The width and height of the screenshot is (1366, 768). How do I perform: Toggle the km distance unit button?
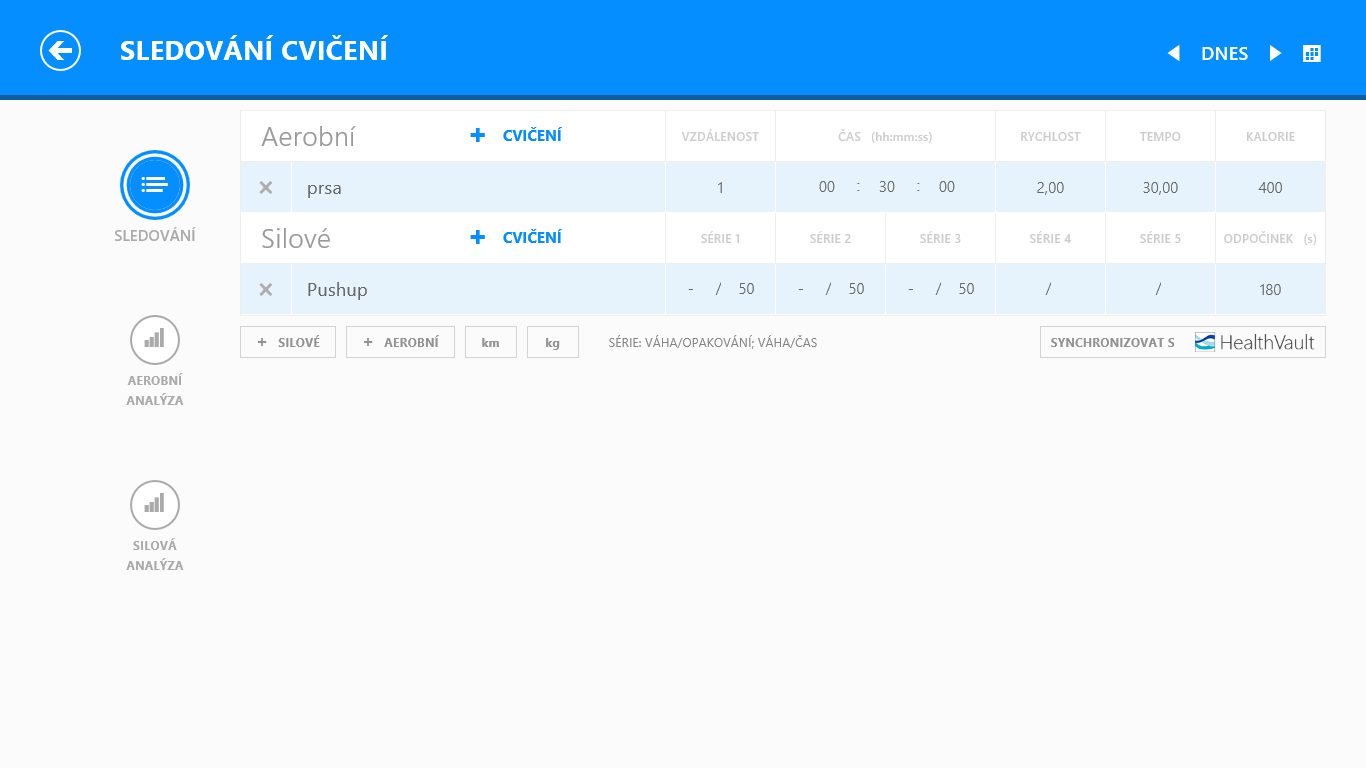(491, 342)
